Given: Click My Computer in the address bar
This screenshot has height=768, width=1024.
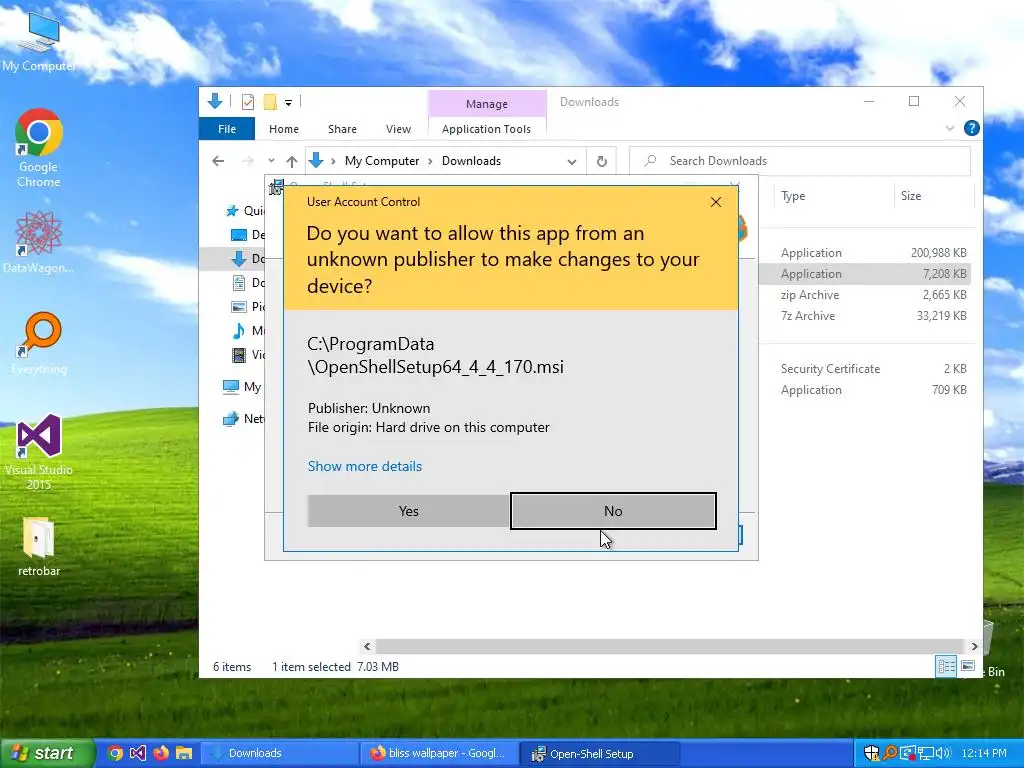Looking at the screenshot, I should [382, 161].
